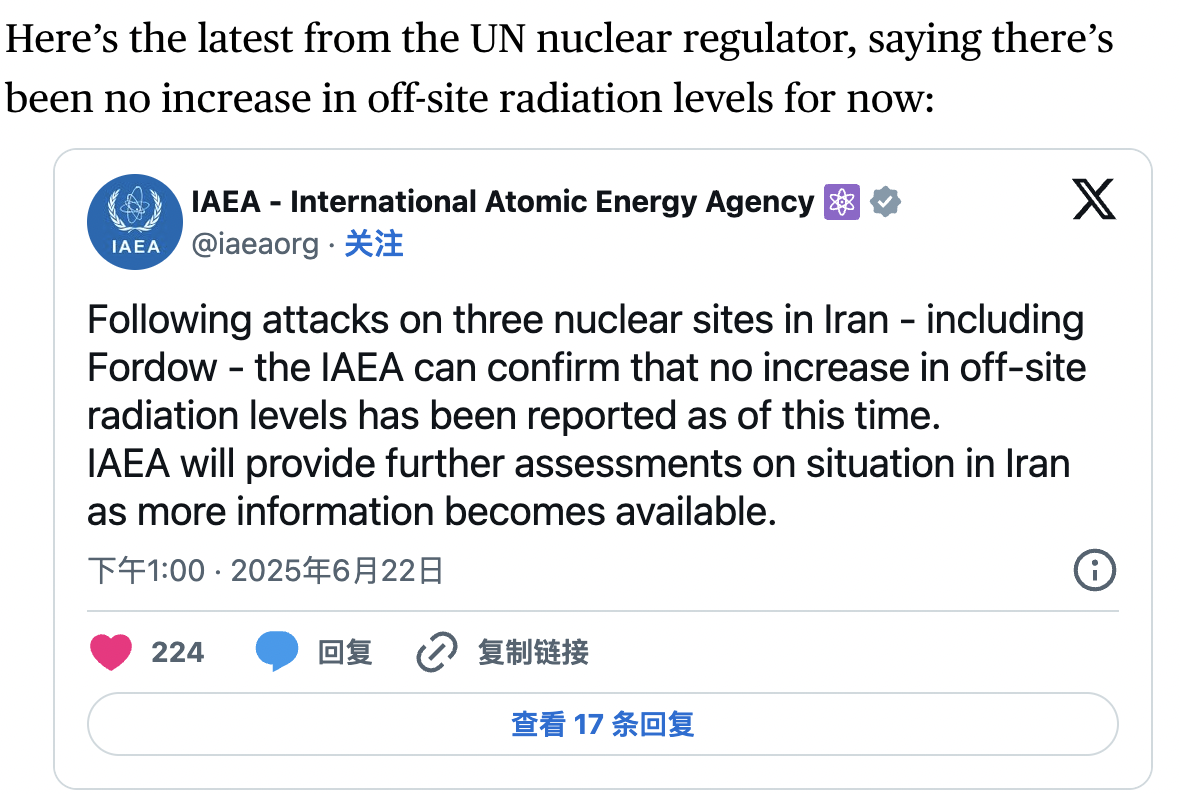Viewport: 1180px width, 794px height.
Task: Click the 复制链接 copy link label
Action: point(533,653)
